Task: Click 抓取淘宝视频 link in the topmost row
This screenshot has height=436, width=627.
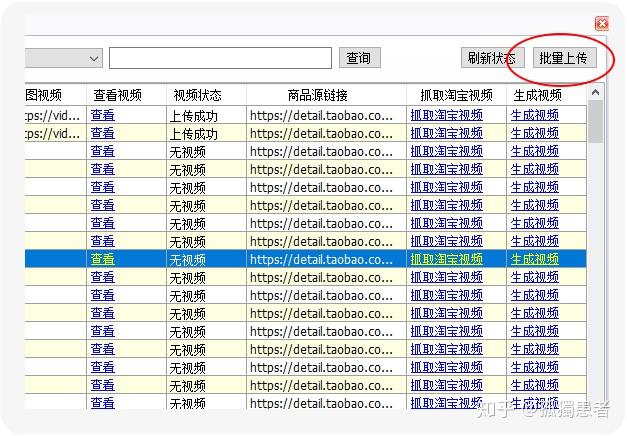Action: coord(446,115)
